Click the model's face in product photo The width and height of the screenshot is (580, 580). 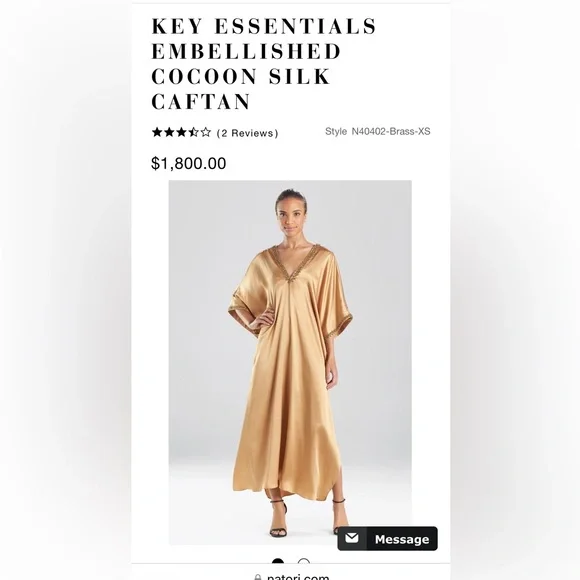click(x=292, y=215)
